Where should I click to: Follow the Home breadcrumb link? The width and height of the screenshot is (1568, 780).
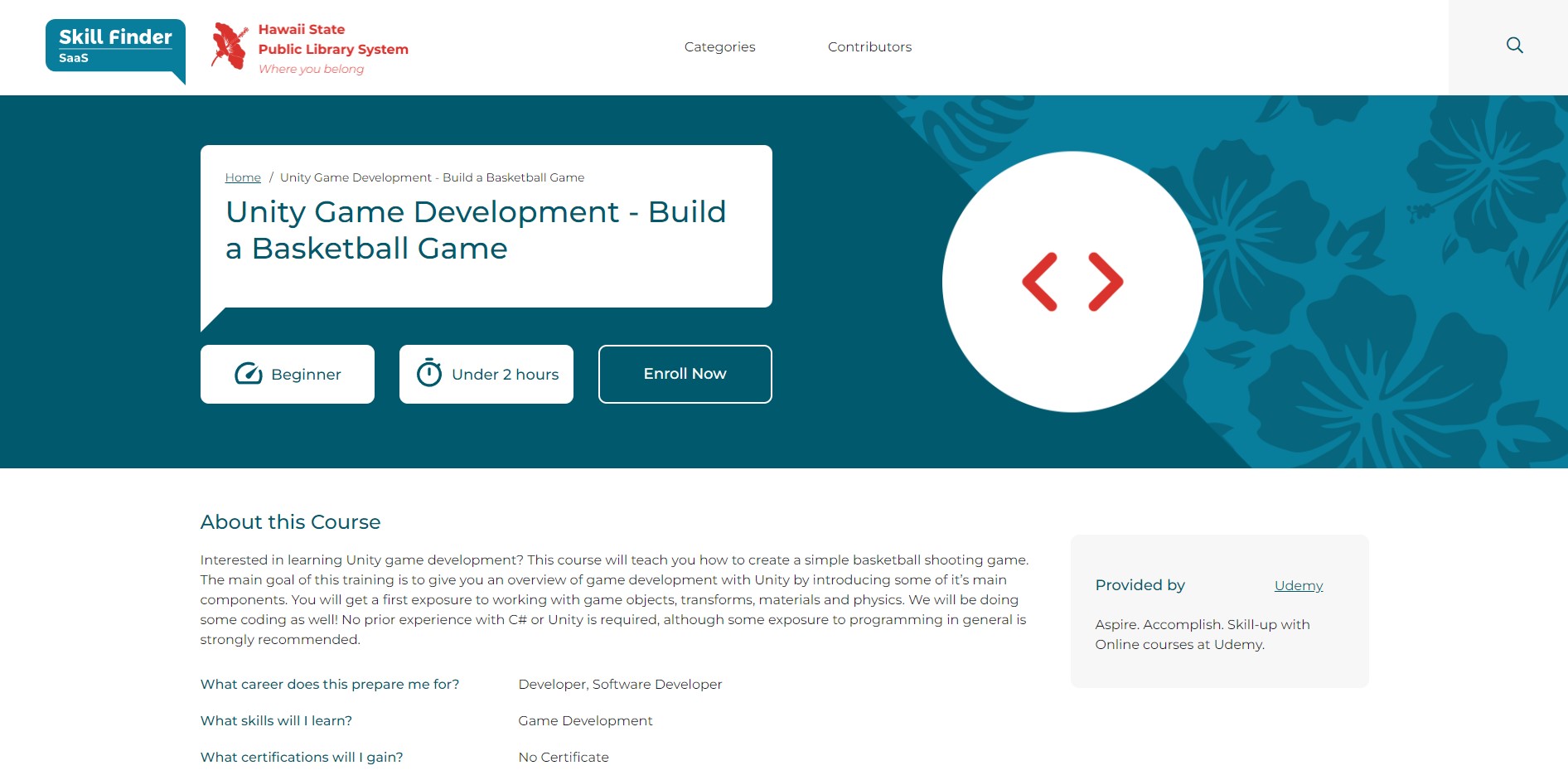coord(243,177)
